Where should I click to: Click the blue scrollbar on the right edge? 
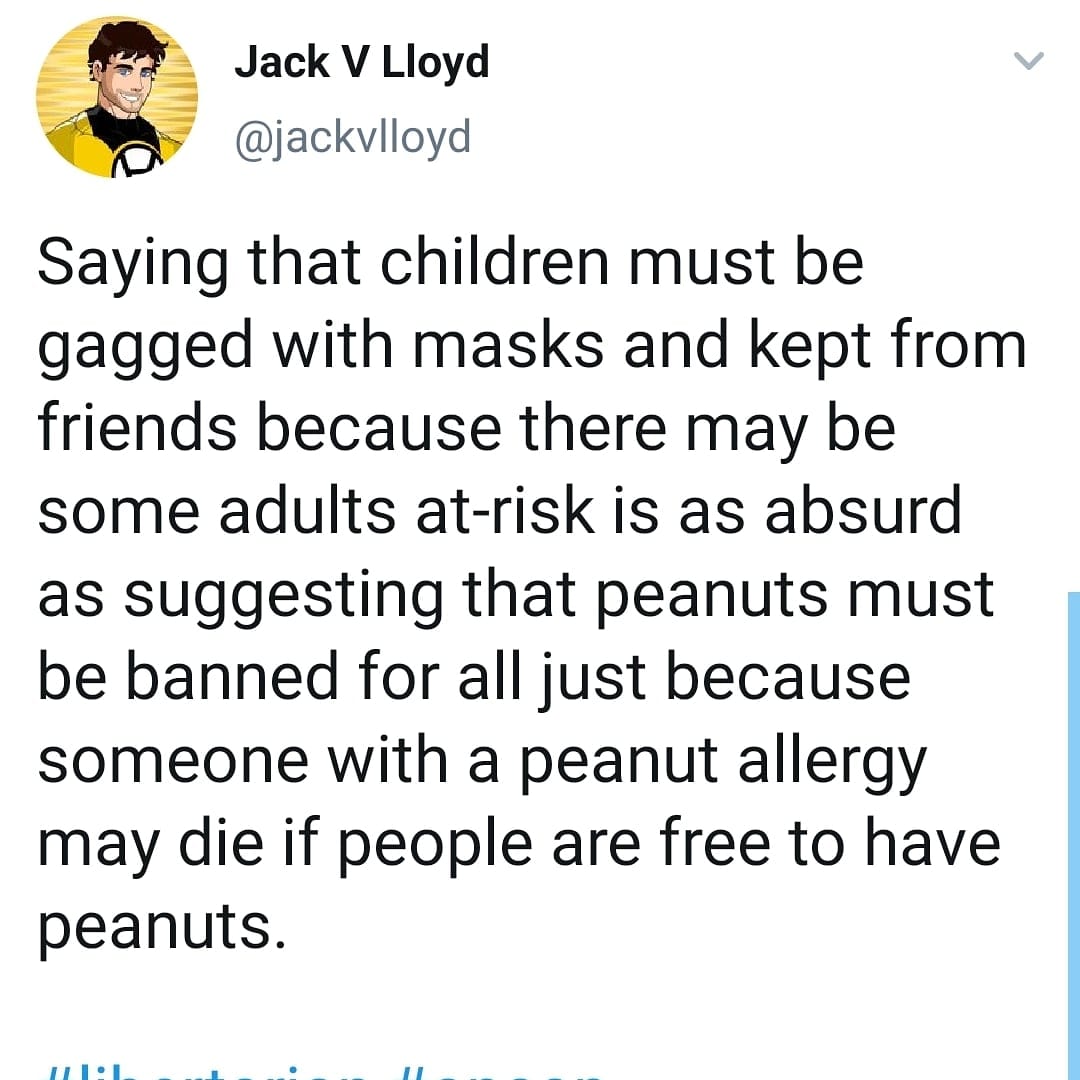click(1074, 835)
